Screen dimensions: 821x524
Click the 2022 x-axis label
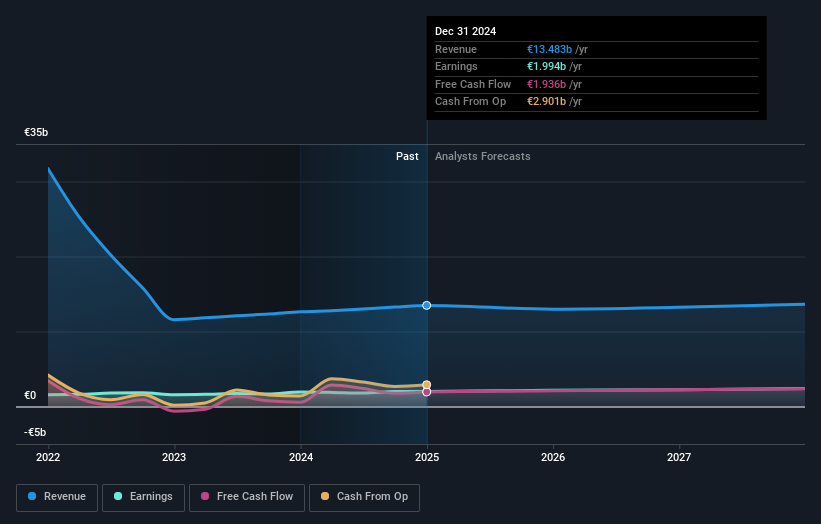pyautogui.click(x=48, y=457)
